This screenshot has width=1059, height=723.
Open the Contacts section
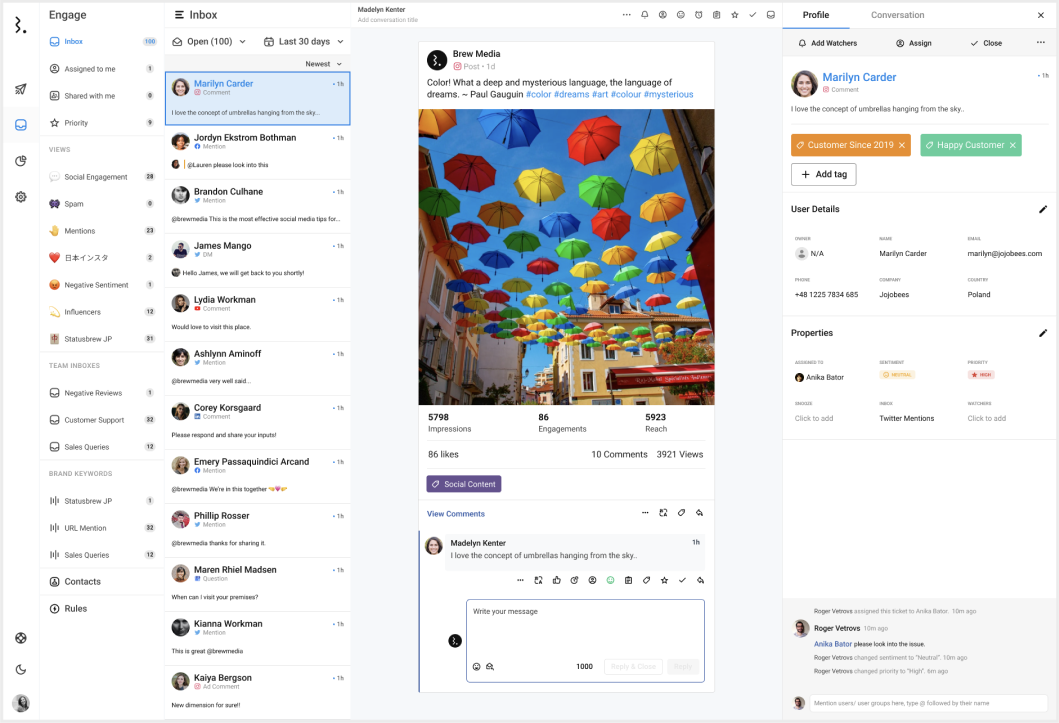pos(101,582)
